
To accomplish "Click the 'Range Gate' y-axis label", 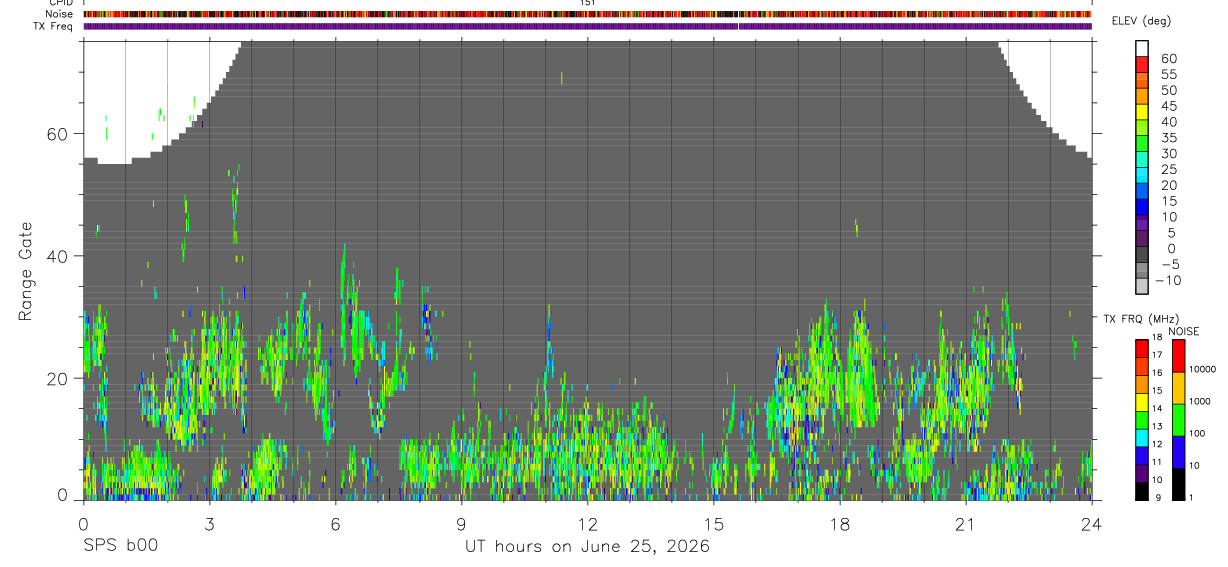I will 26,272.
